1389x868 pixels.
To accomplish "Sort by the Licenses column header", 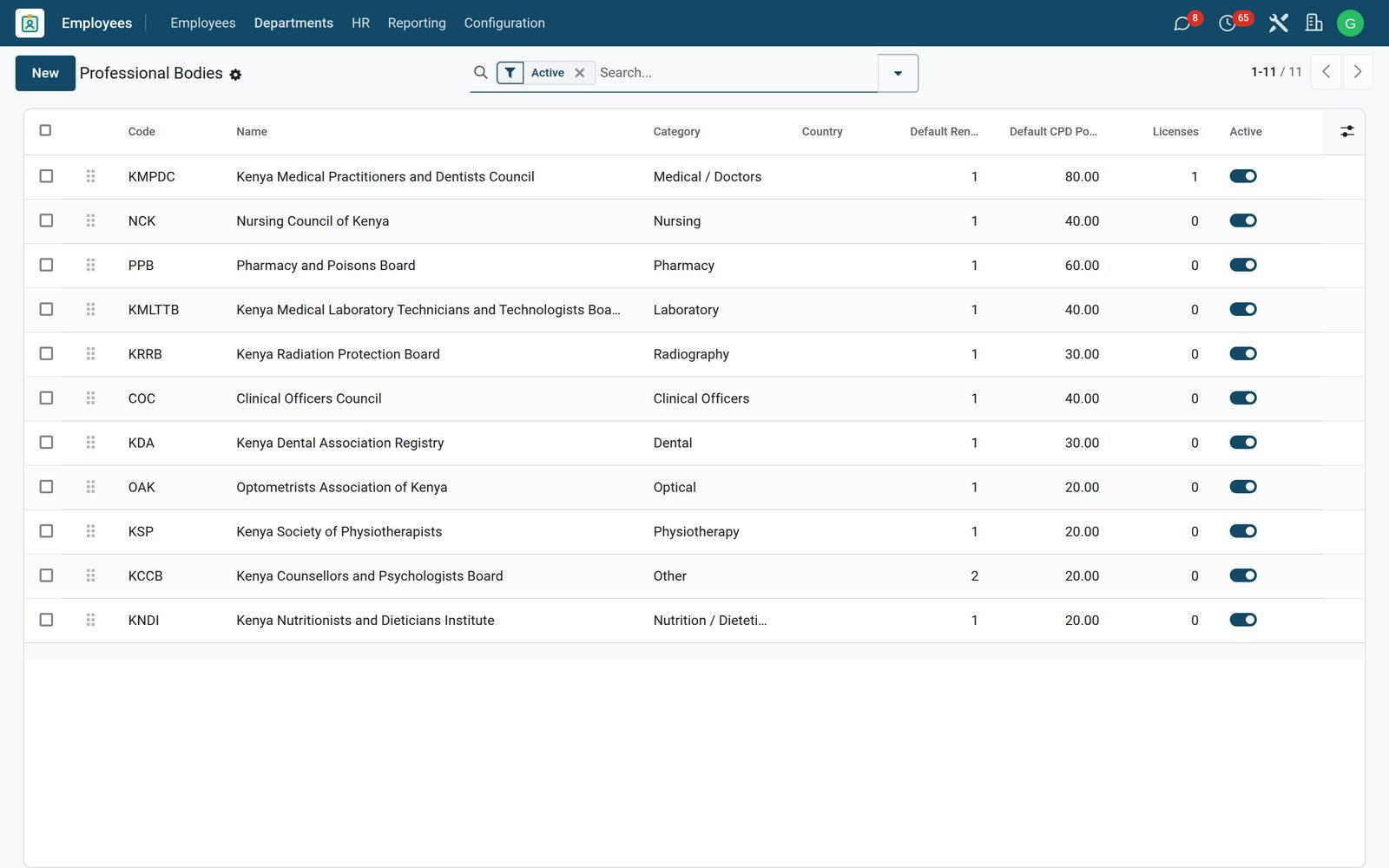I will click(1175, 132).
